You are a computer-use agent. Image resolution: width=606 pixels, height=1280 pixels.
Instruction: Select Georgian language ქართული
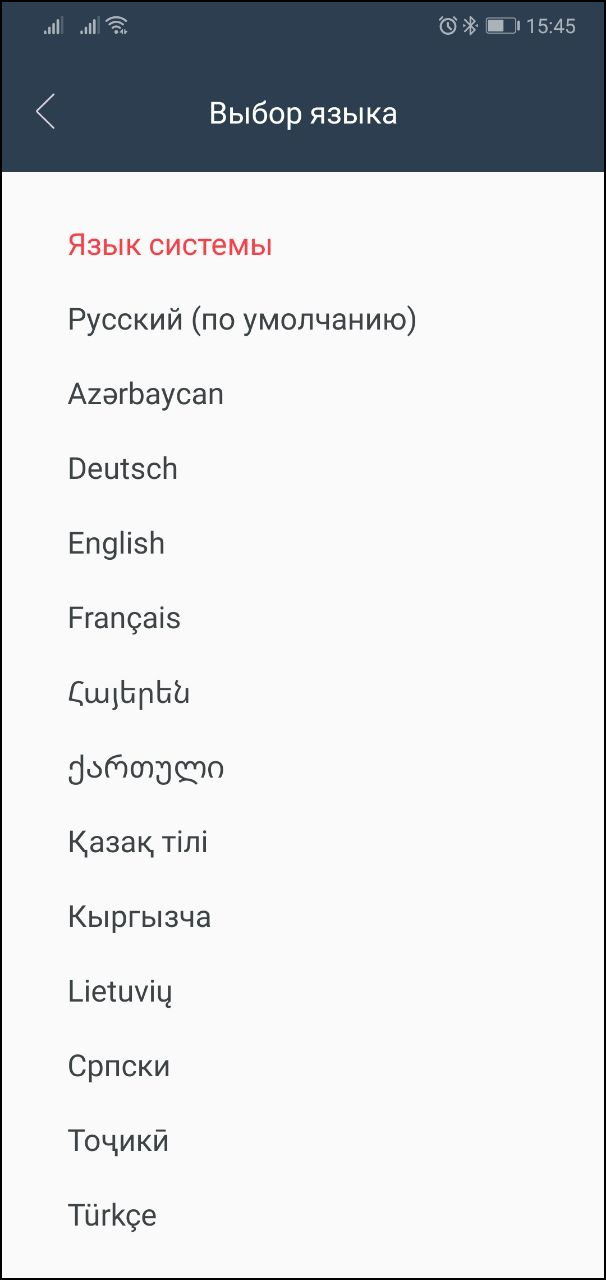tap(146, 768)
